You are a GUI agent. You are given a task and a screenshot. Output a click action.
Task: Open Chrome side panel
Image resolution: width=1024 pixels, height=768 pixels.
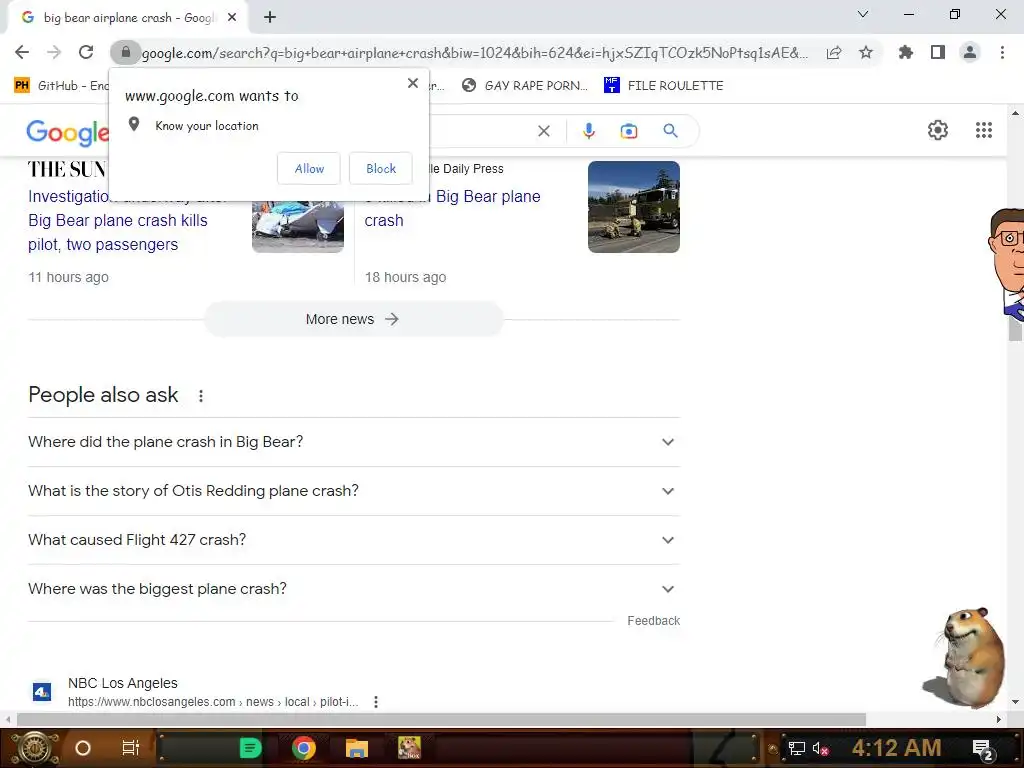coord(938,52)
